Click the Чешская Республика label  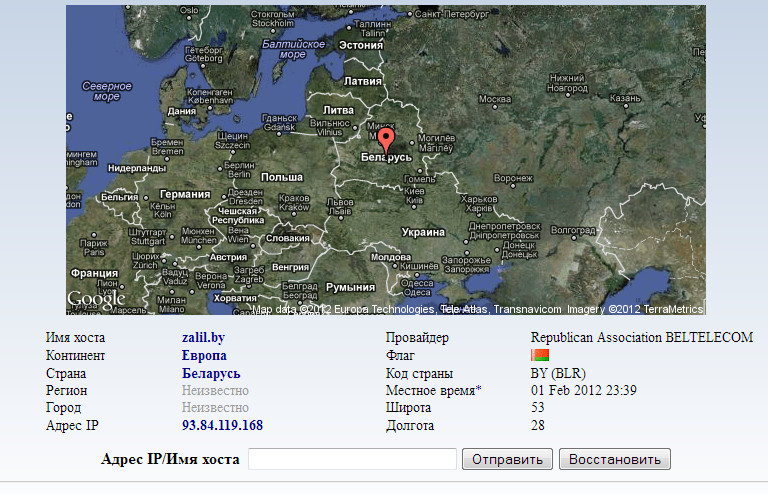click(238, 215)
